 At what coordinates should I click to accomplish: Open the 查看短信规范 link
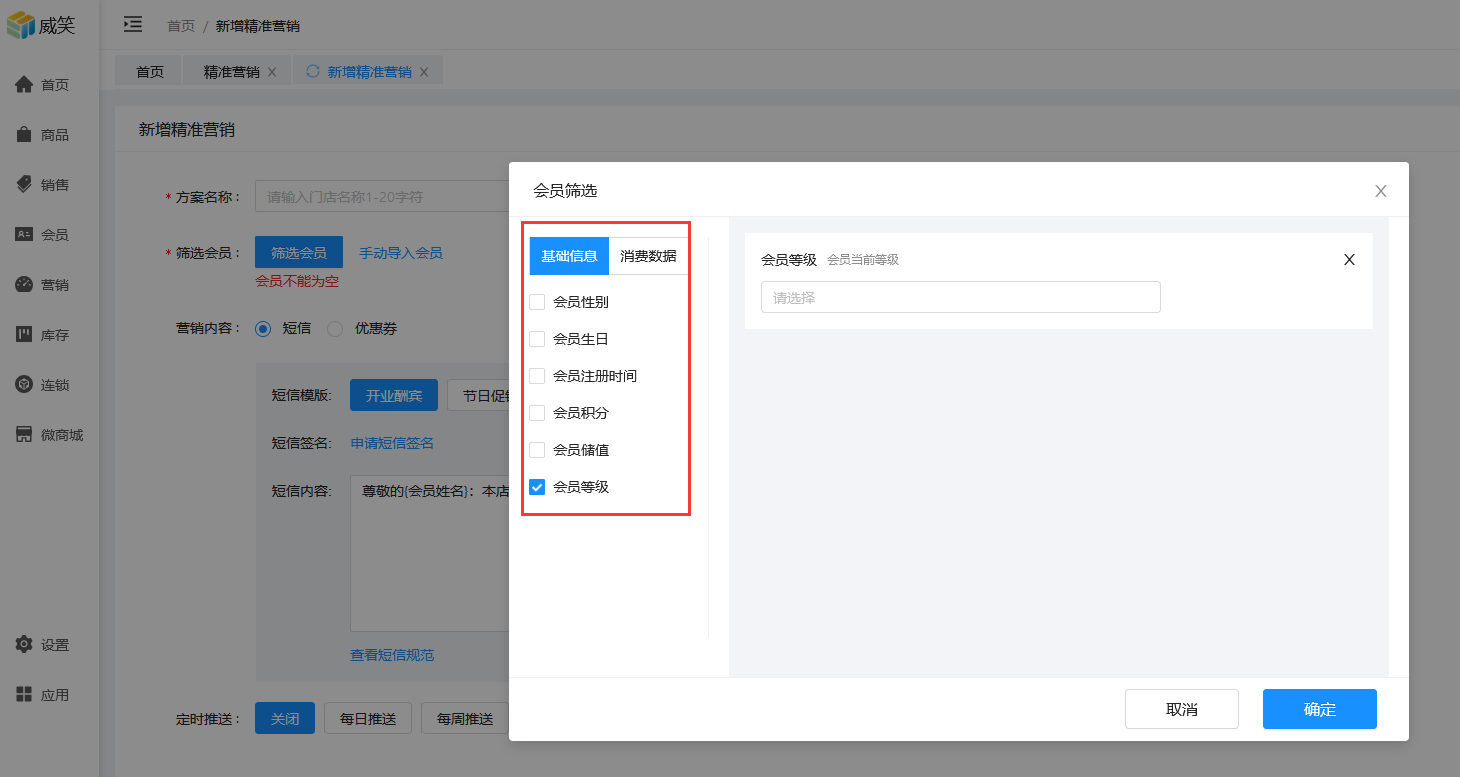click(x=392, y=655)
